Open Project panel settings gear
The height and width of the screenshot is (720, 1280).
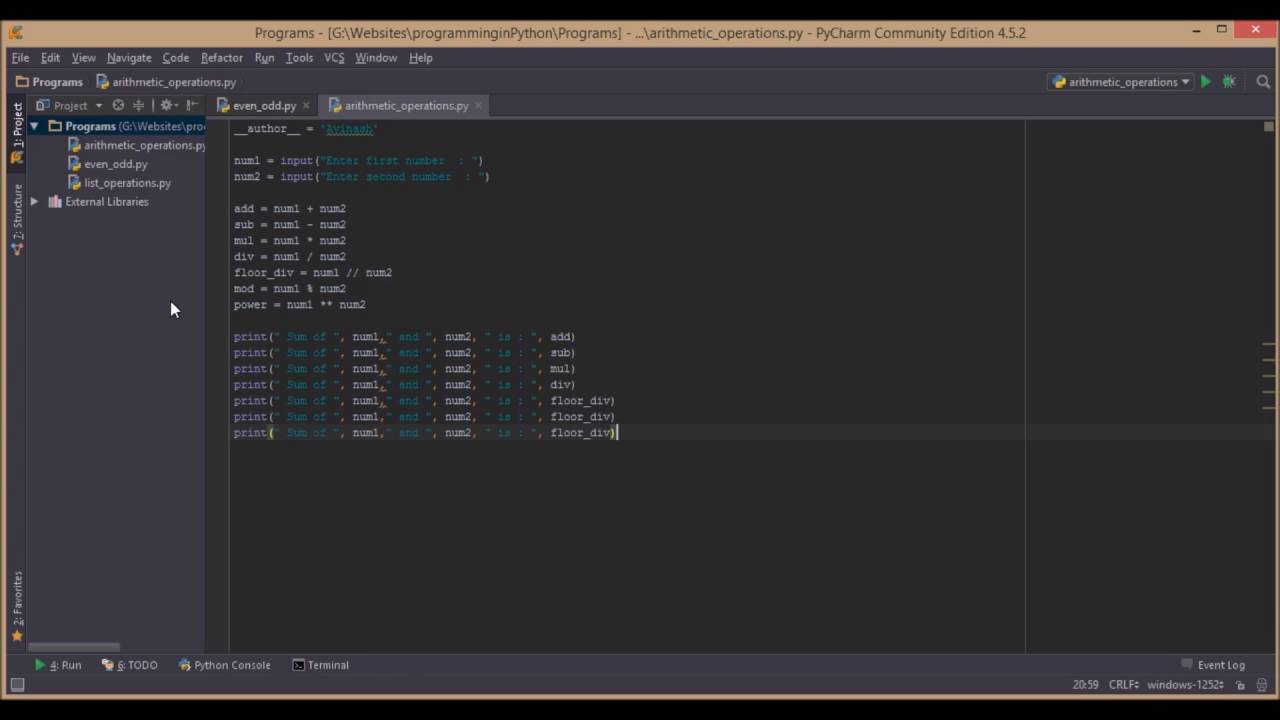(x=167, y=105)
